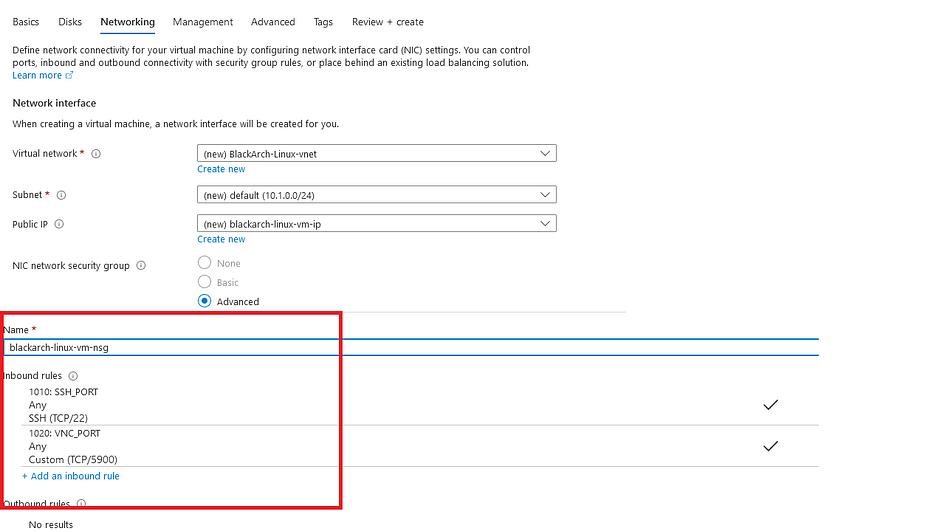945x532 pixels.
Task: Click Create new under Public IP
Action: click(221, 239)
